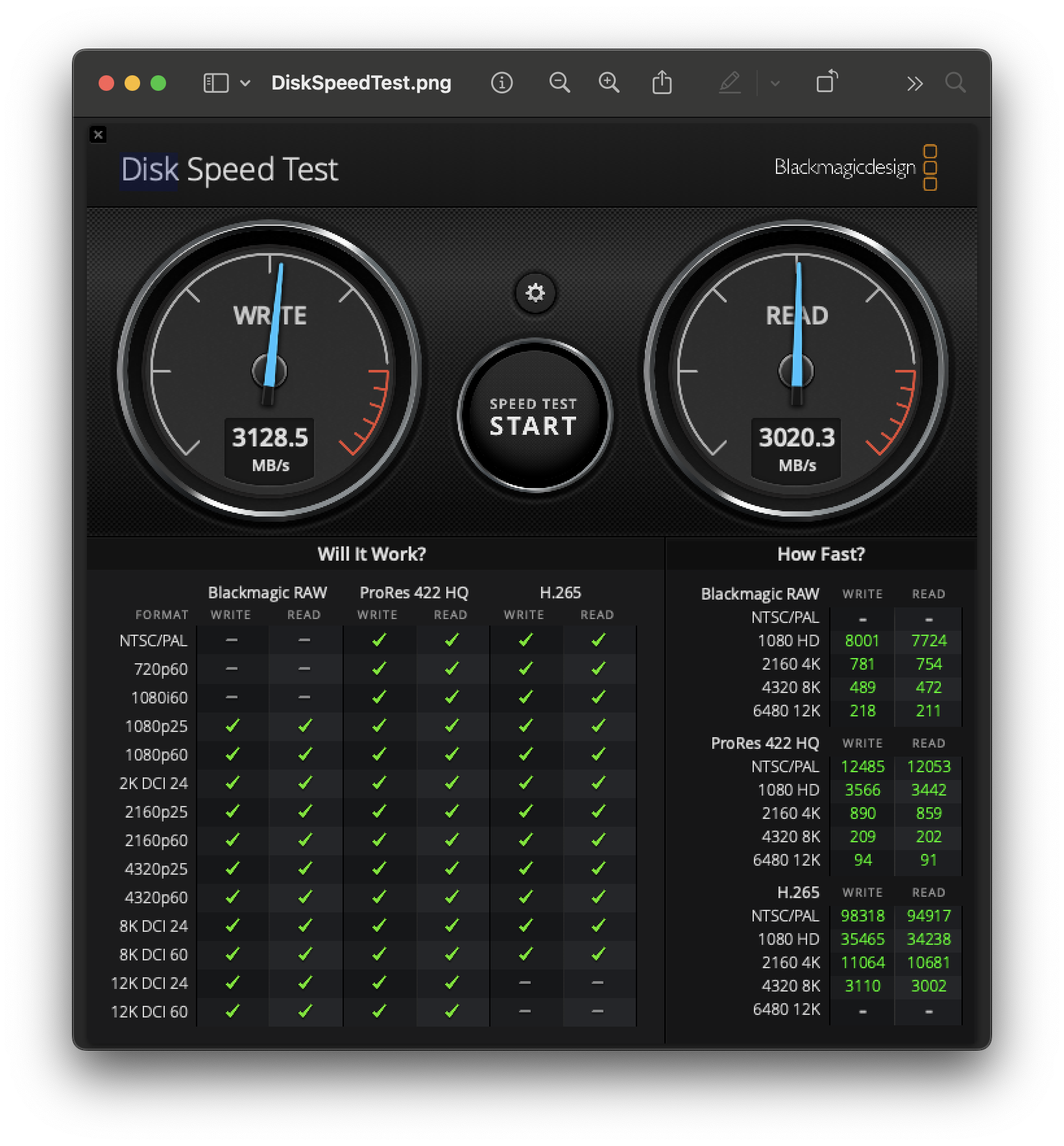The image size is (1064, 1146).
Task: Click ProRes 422 HQ column header in Will It Work
Action: (414, 592)
